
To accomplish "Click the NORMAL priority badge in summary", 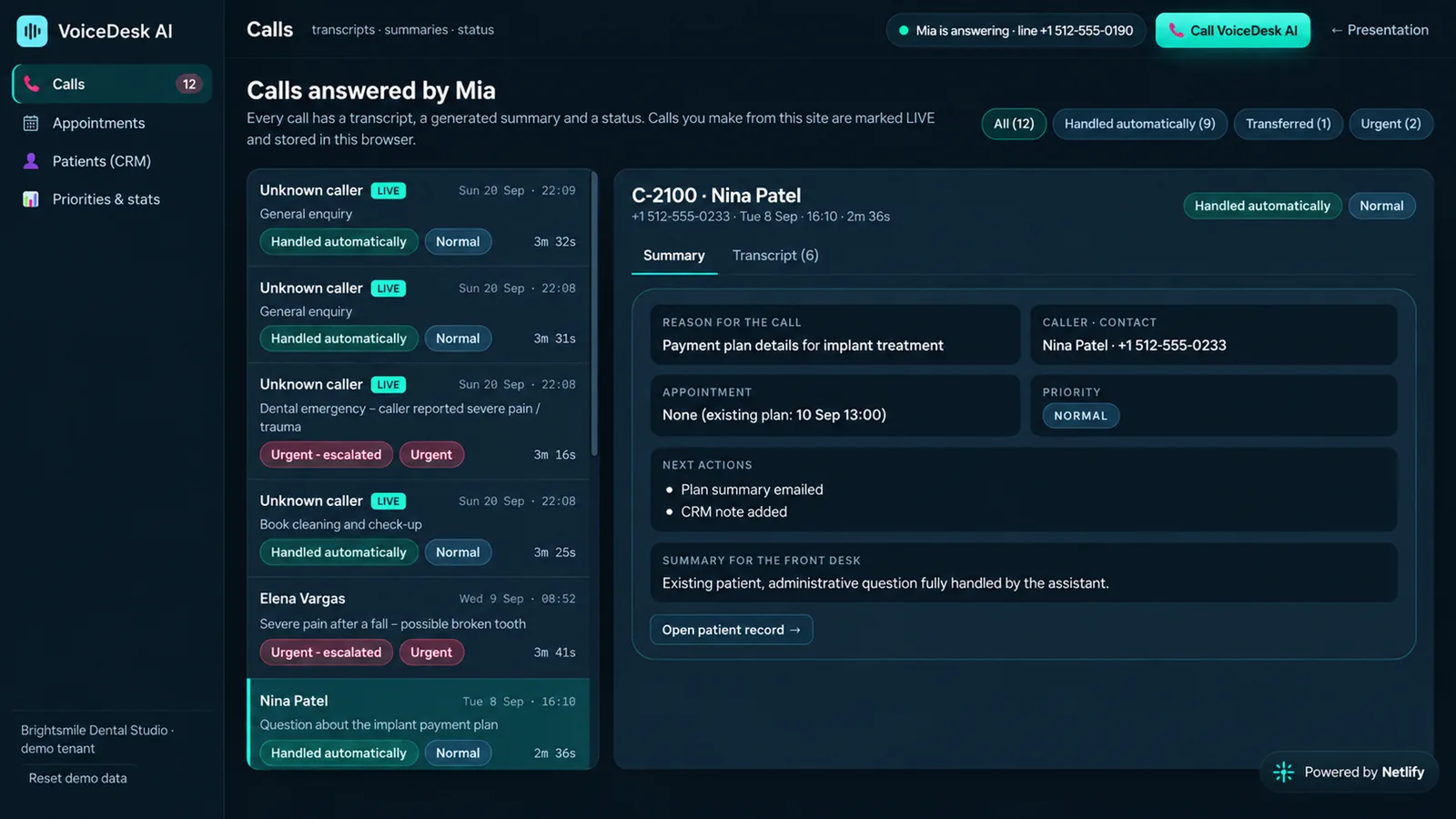I will 1081,416.
